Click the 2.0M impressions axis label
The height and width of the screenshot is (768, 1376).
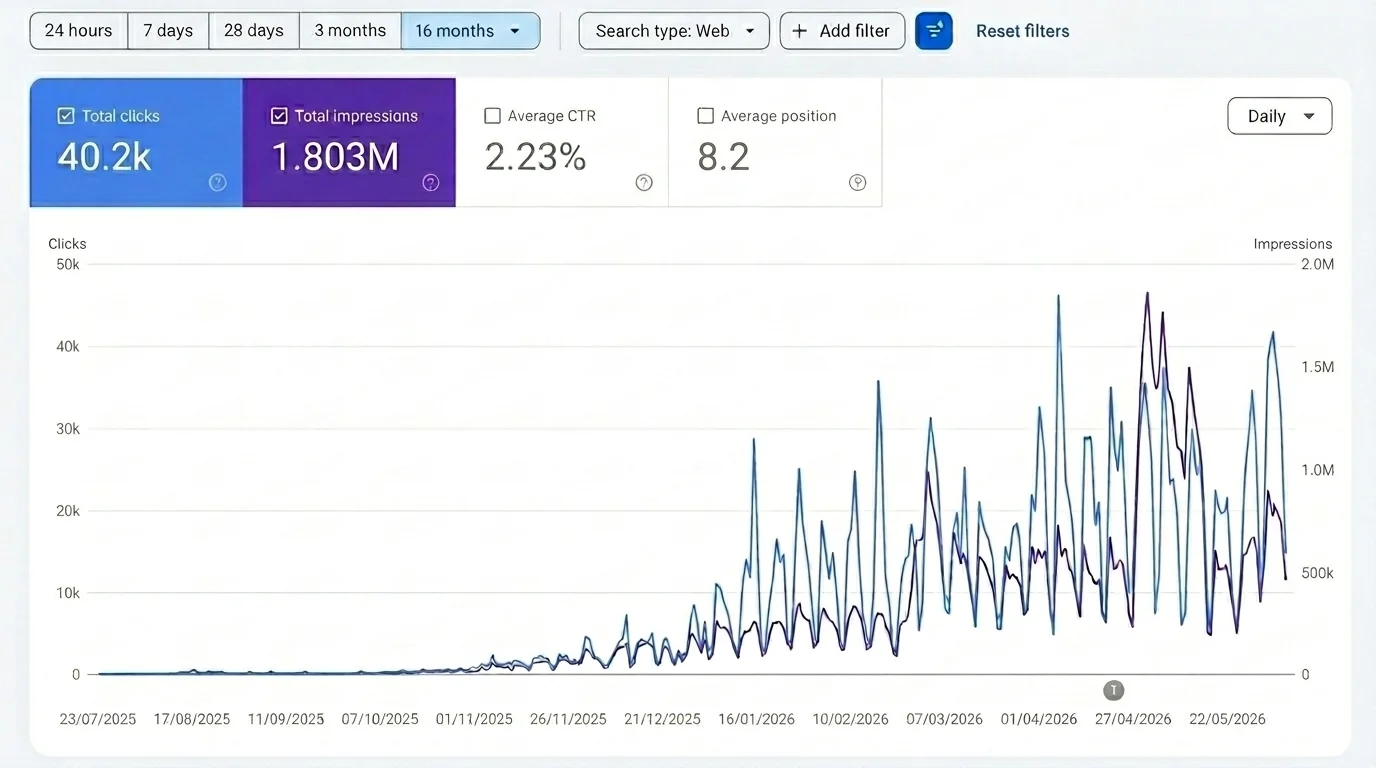[x=1318, y=265]
